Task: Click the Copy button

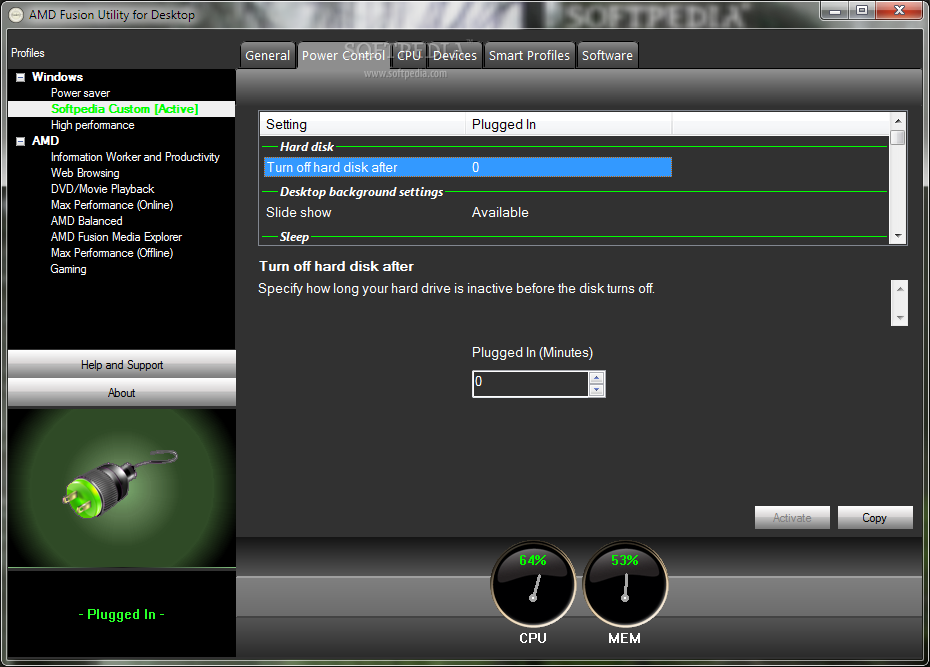Action: (875, 518)
